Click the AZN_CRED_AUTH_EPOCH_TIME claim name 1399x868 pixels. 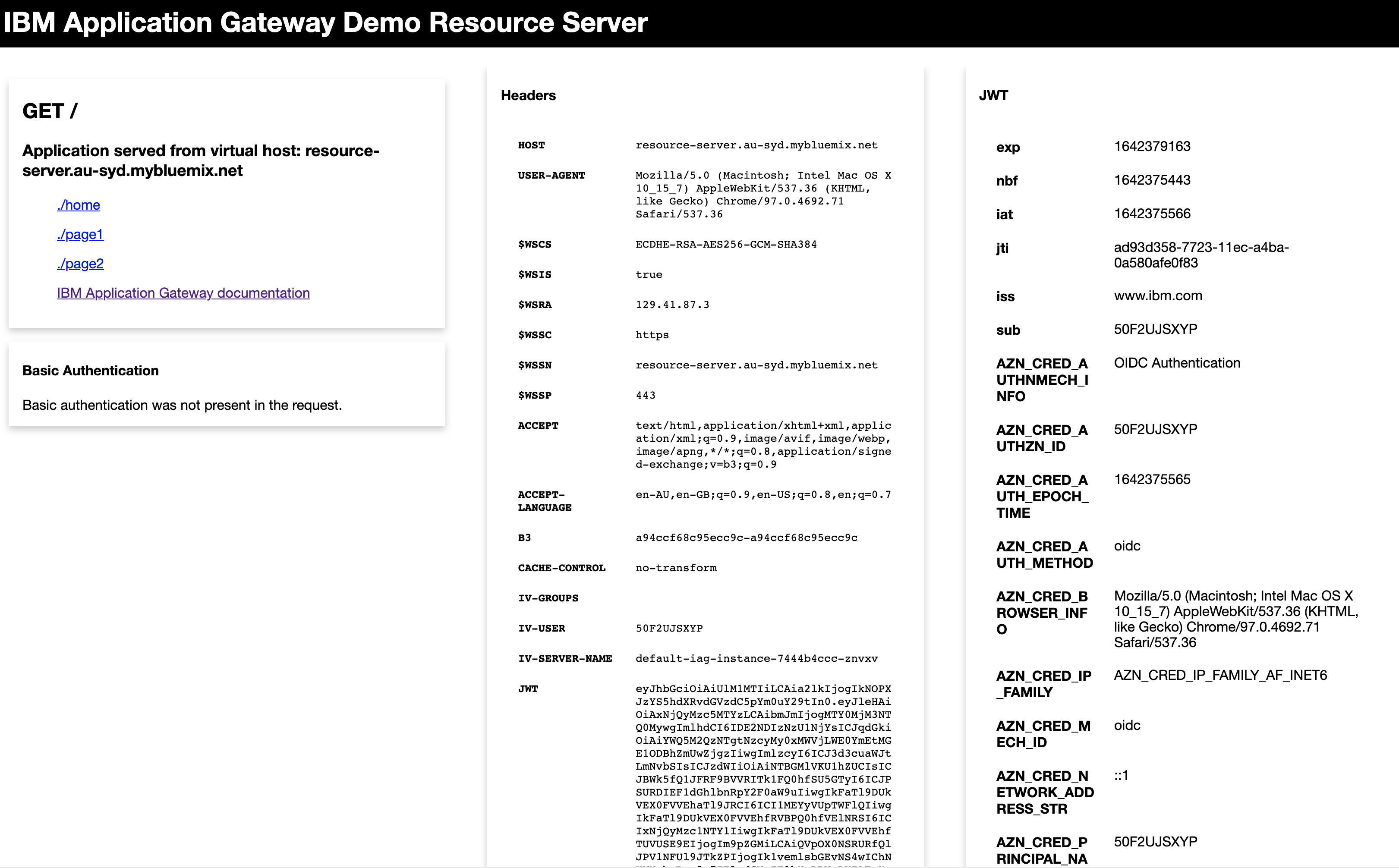(x=1042, y=497)
